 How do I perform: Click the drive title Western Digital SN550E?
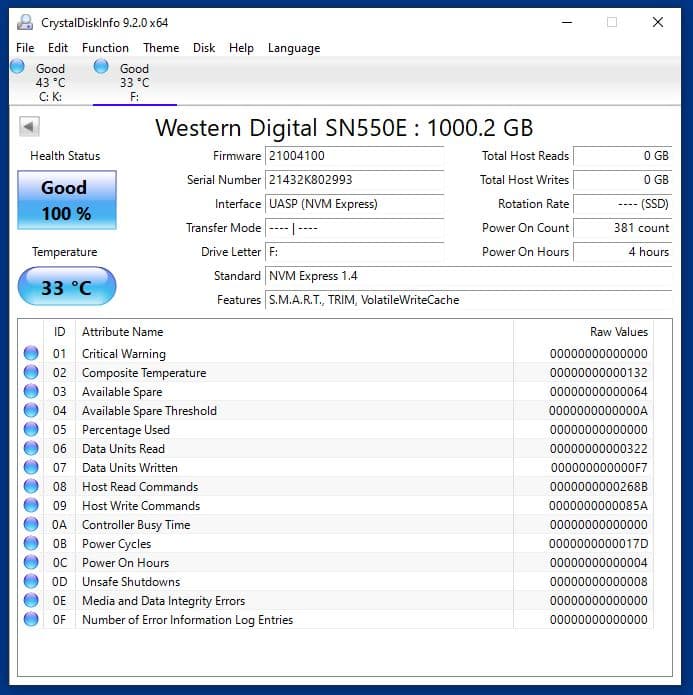point(344,128)
